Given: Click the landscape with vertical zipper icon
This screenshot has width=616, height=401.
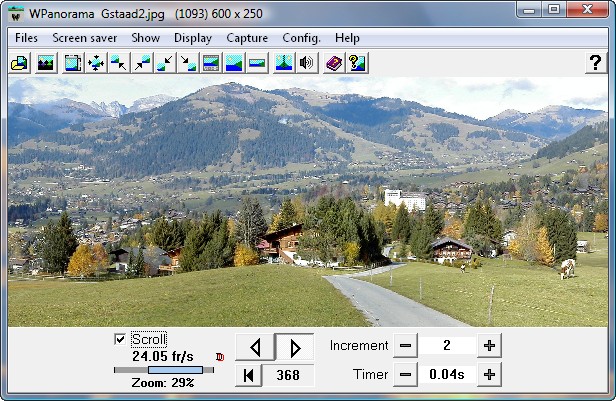Looking at the screenshot, I should point(284,63).
